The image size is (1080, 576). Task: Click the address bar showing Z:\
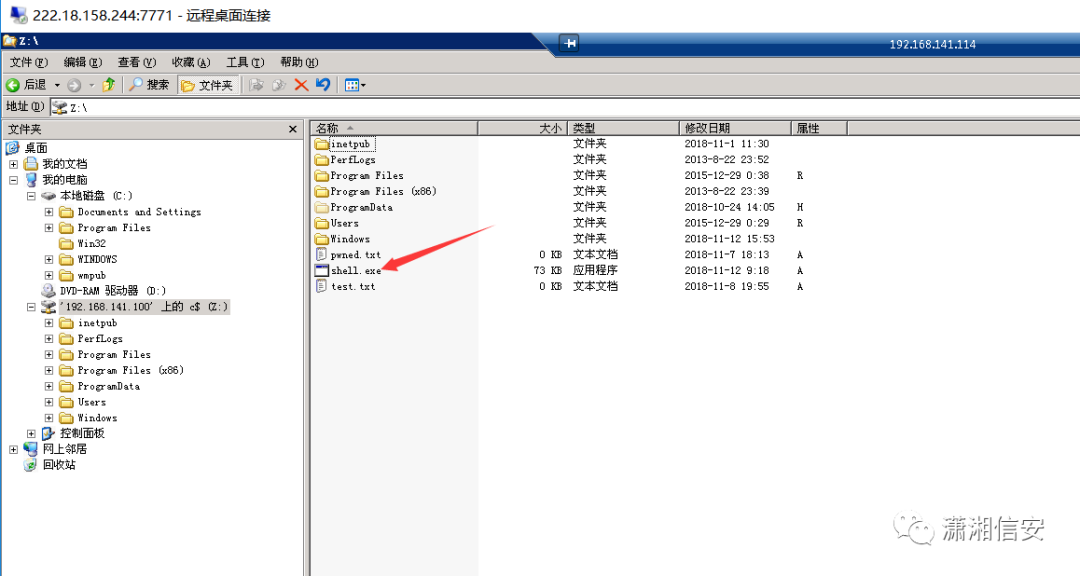[565, 107]
